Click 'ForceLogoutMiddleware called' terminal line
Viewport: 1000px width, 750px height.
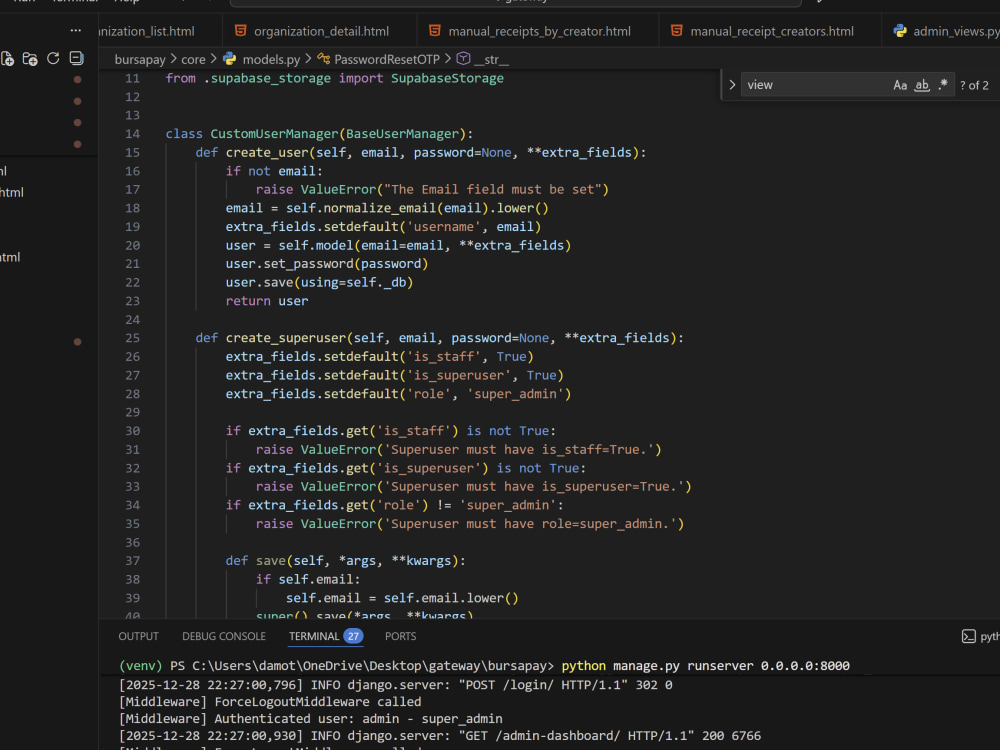(x=270, y=702)
